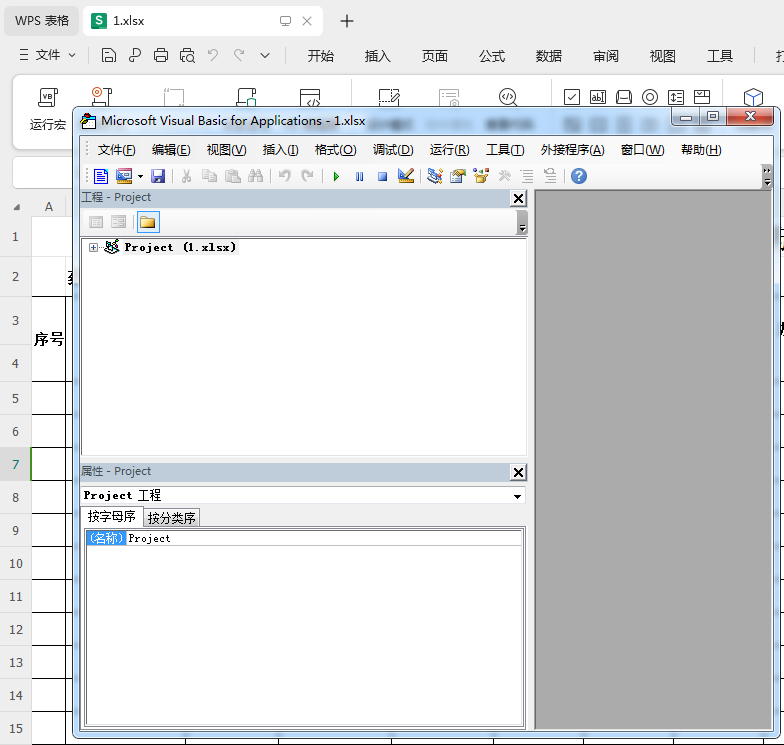Open the Insert UserForm dropdown arrow
Image resolution: width=784 pixels, height=745 pixels.
140,176
